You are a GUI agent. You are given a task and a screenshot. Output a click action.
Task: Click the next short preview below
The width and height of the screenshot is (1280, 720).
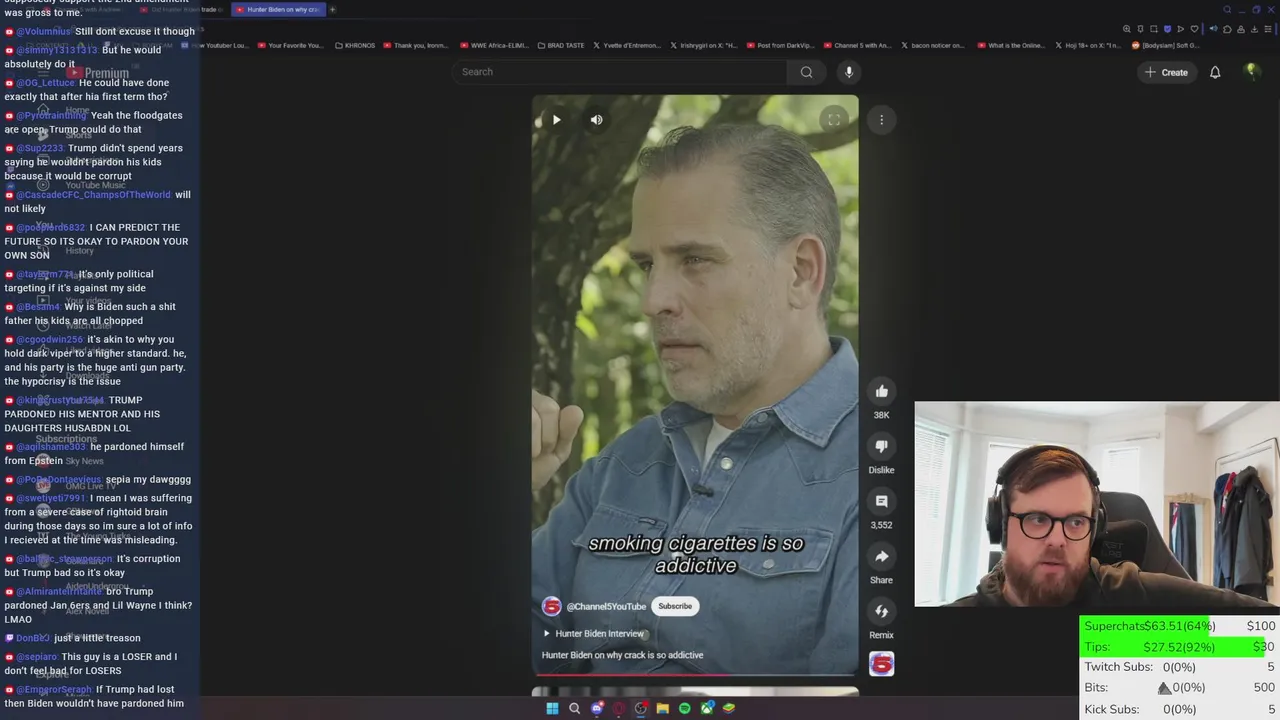pyautogui.click(x=695, y=691)
